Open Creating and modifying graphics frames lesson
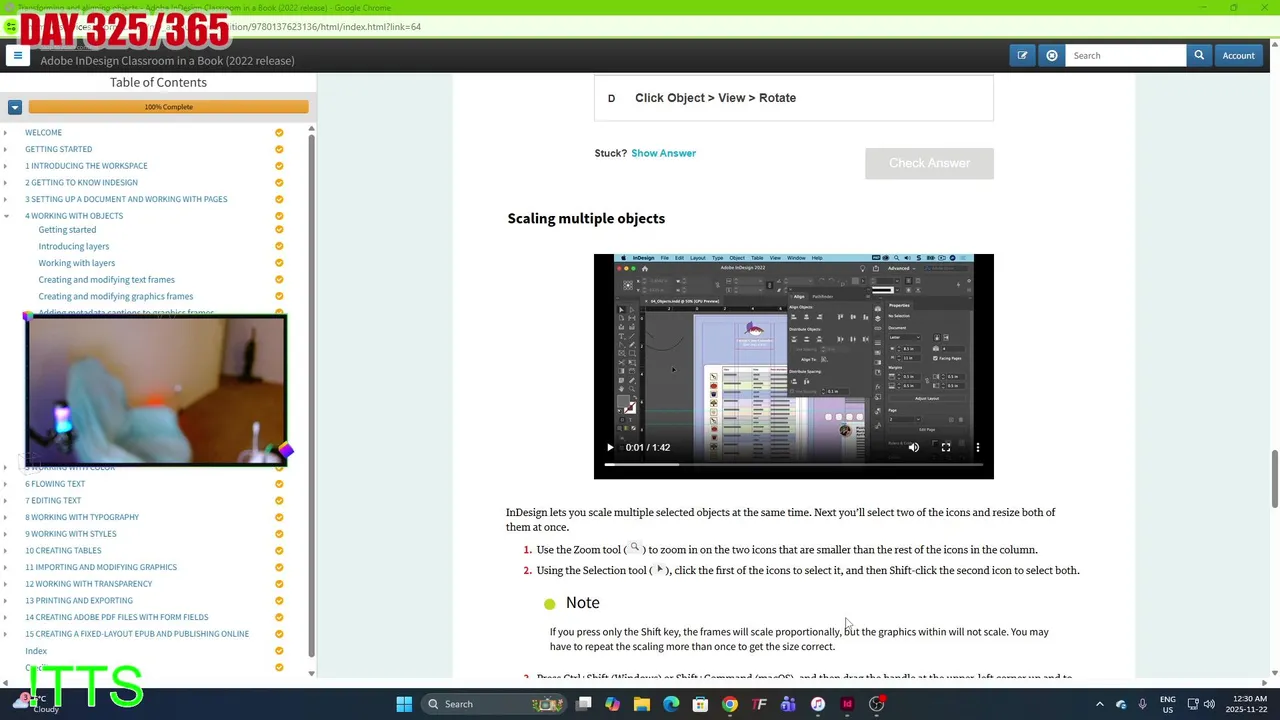Screen dimensions: 1280x720 [x=116, y=296]
